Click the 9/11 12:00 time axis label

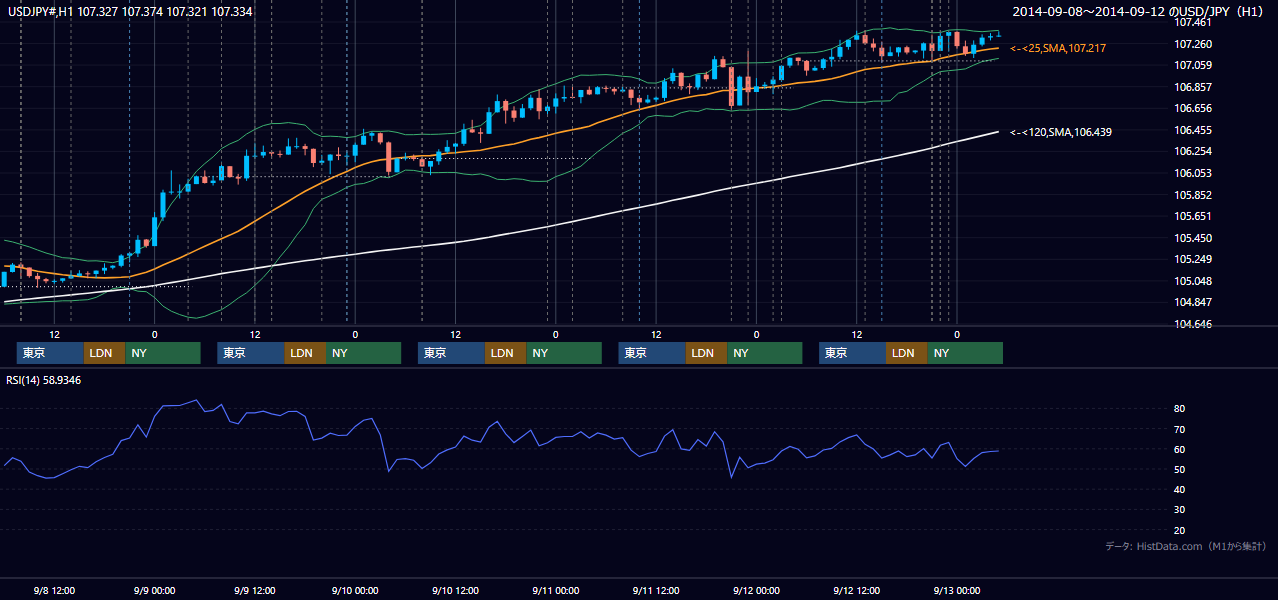[656, 590]
